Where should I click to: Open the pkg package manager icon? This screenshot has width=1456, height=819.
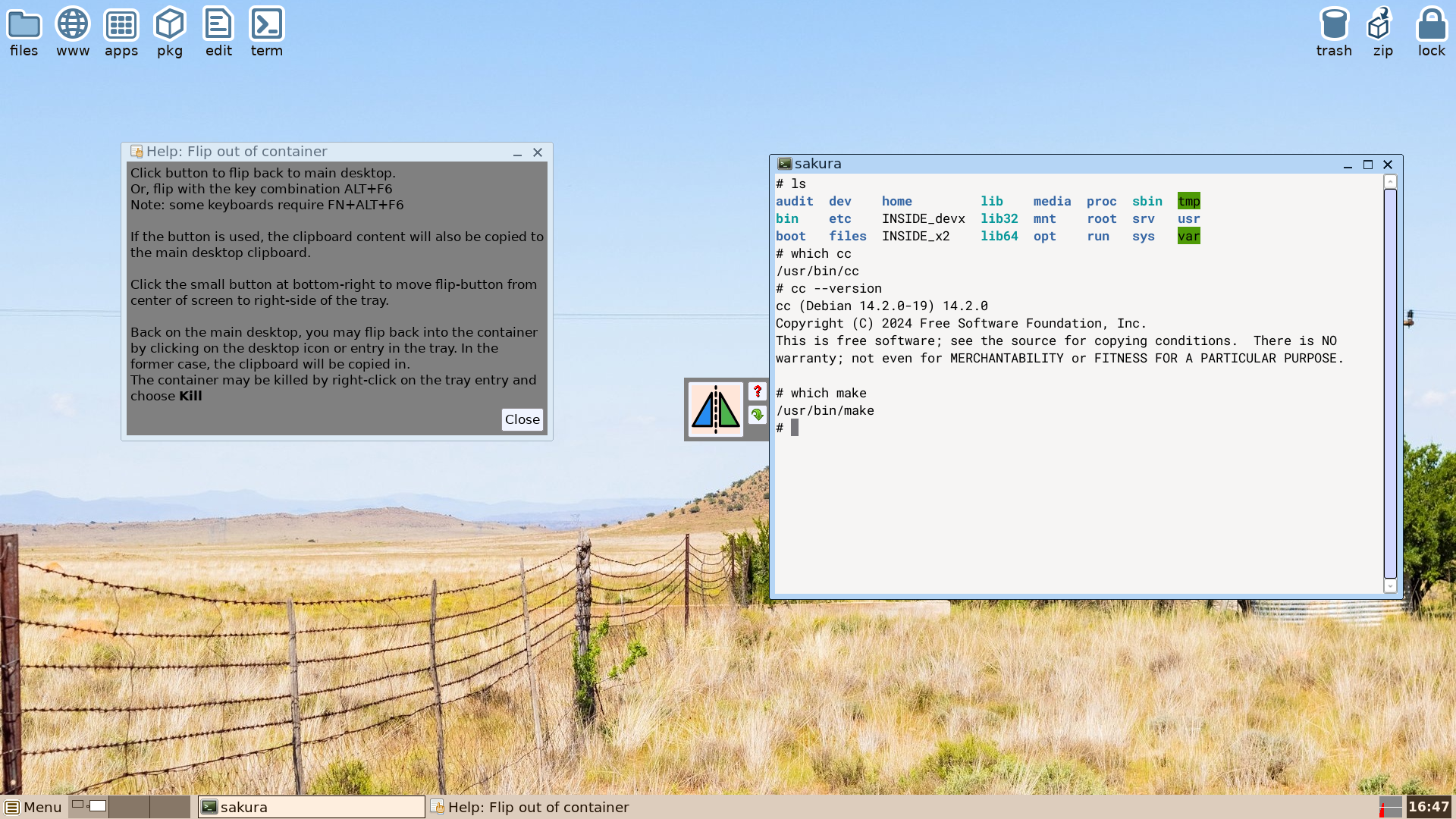pos(170,32)
